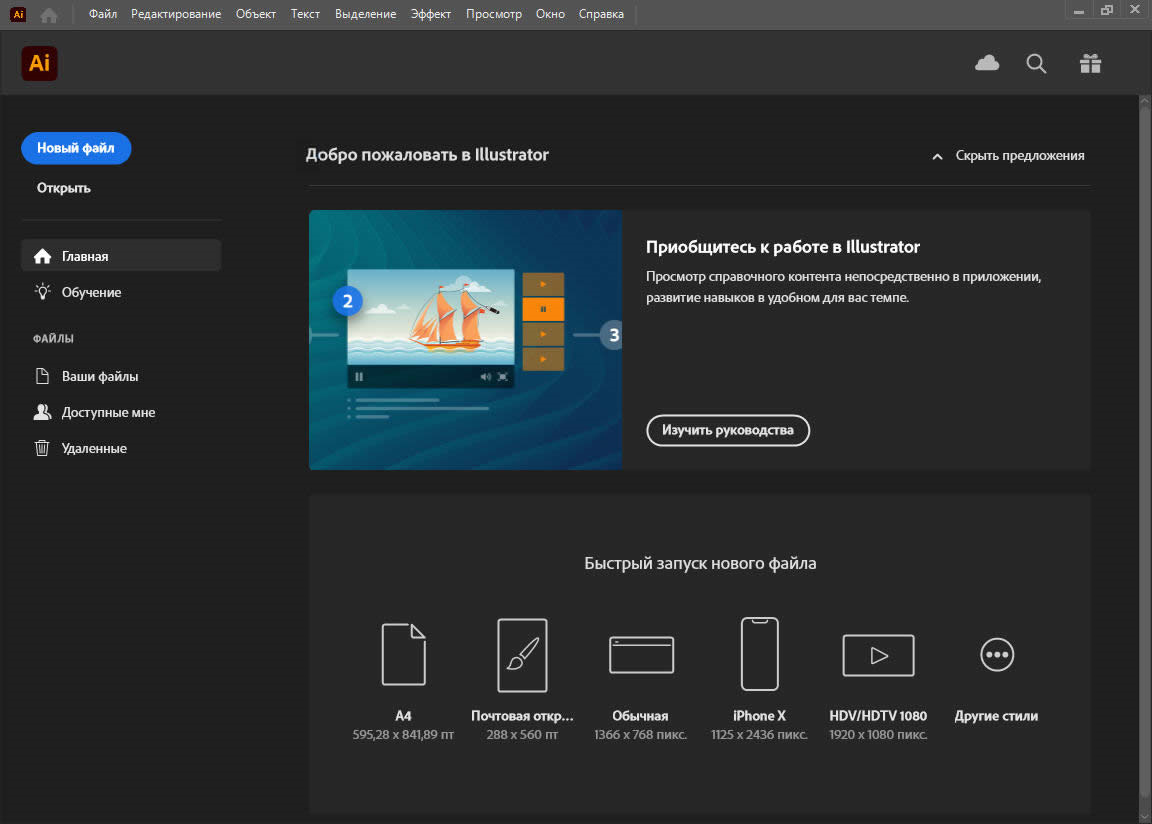Click the Новый файл button
Image resolution: width=1152 pixels, height=824 pixels.
click(76, 148)
